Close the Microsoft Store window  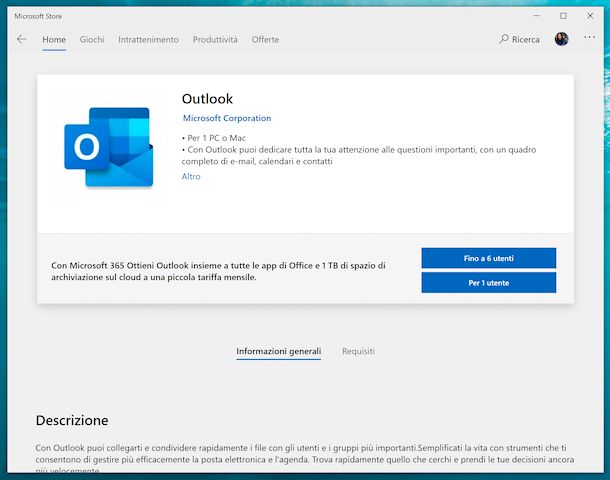tap(590, 16)
